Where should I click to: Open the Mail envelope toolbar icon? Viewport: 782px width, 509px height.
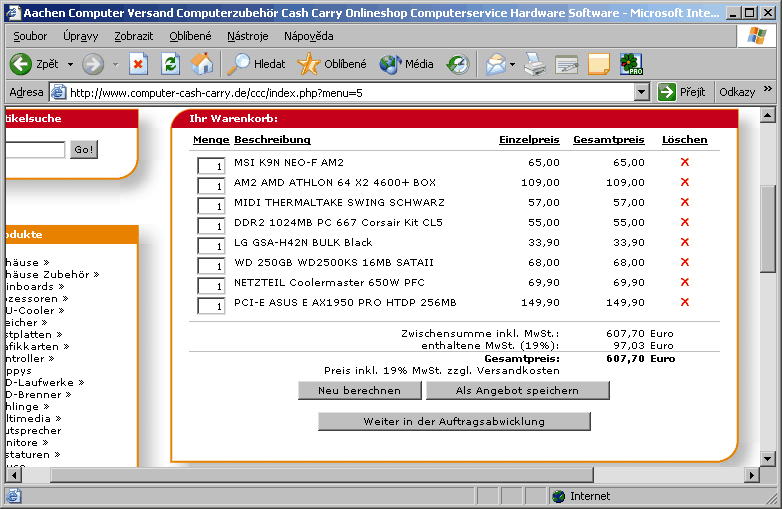click(496, 64)
